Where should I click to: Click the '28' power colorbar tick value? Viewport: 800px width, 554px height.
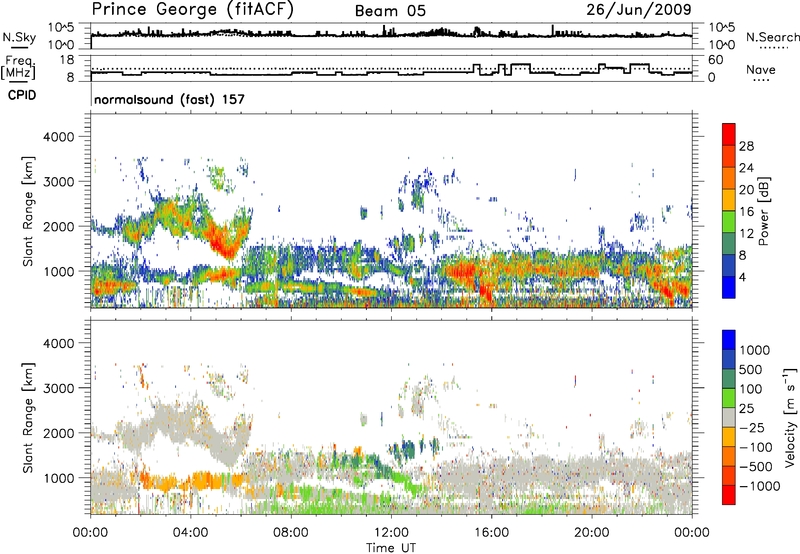[746, 146]
